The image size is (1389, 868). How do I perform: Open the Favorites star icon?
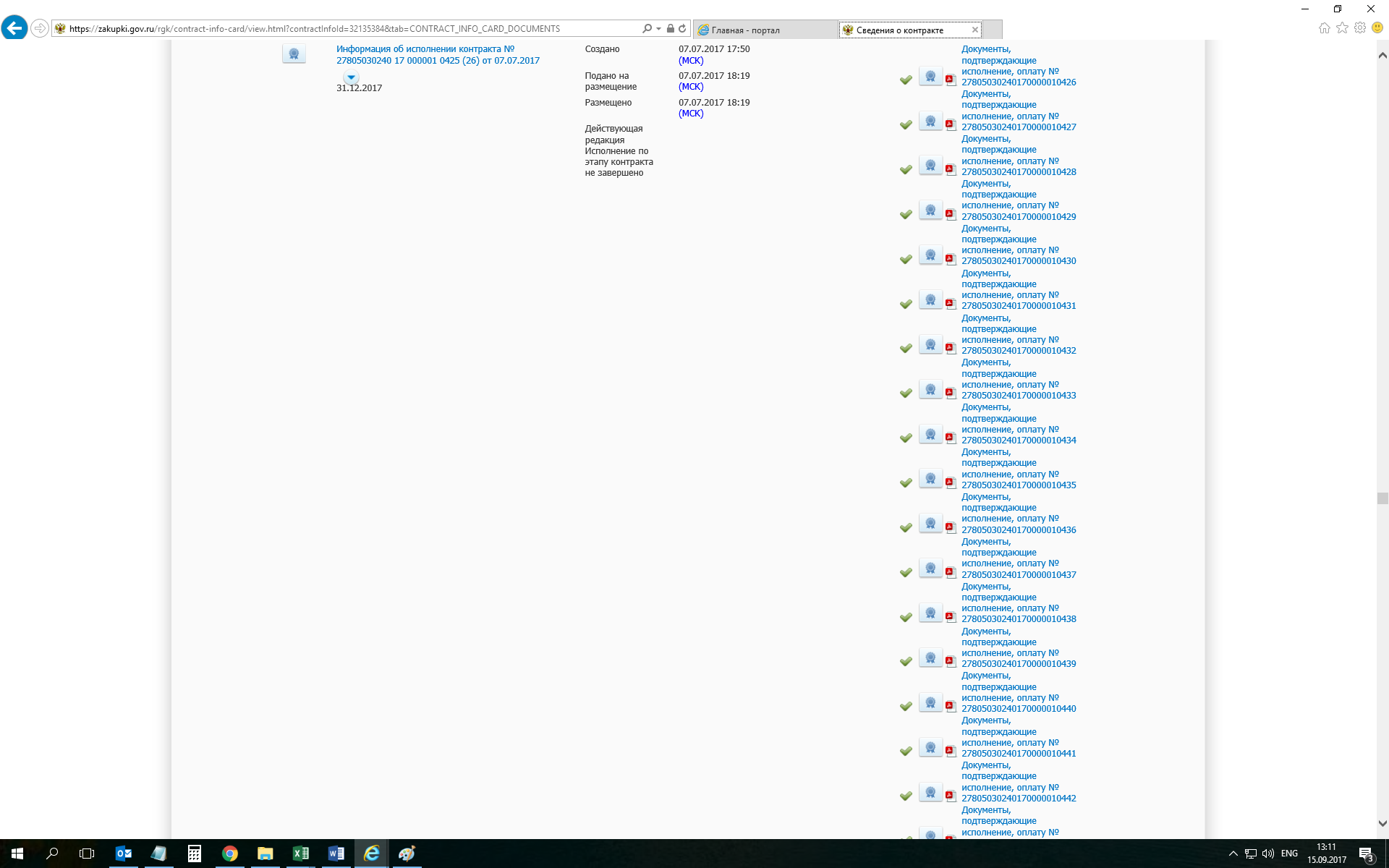click(x=1342, y=27)
